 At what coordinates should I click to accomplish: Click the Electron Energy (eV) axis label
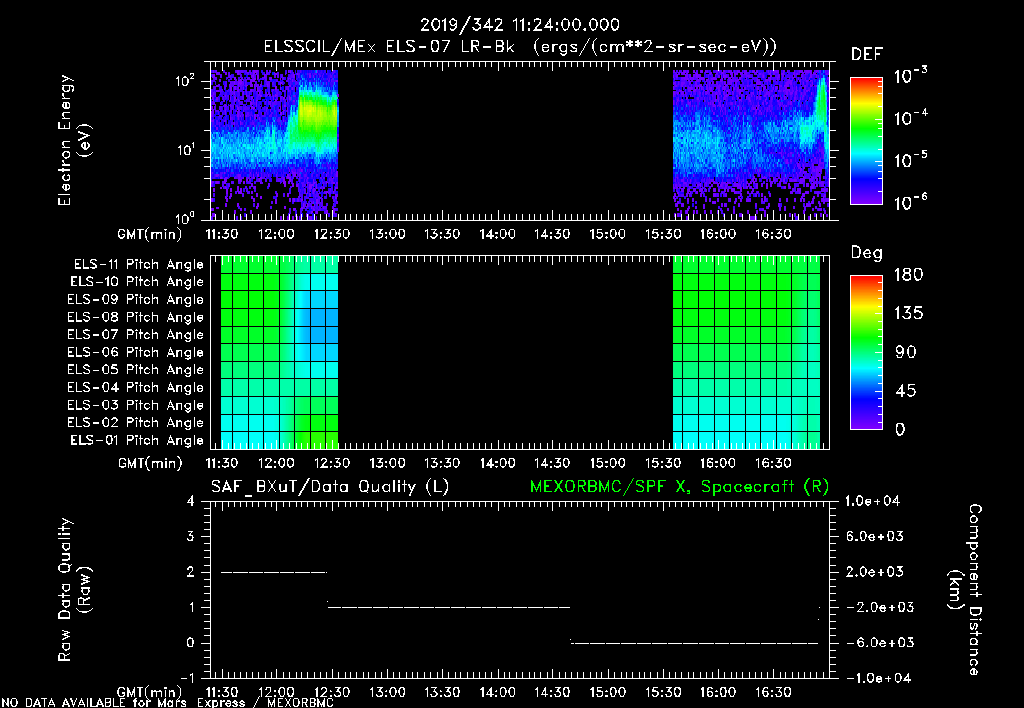click(x=74, y=140)
